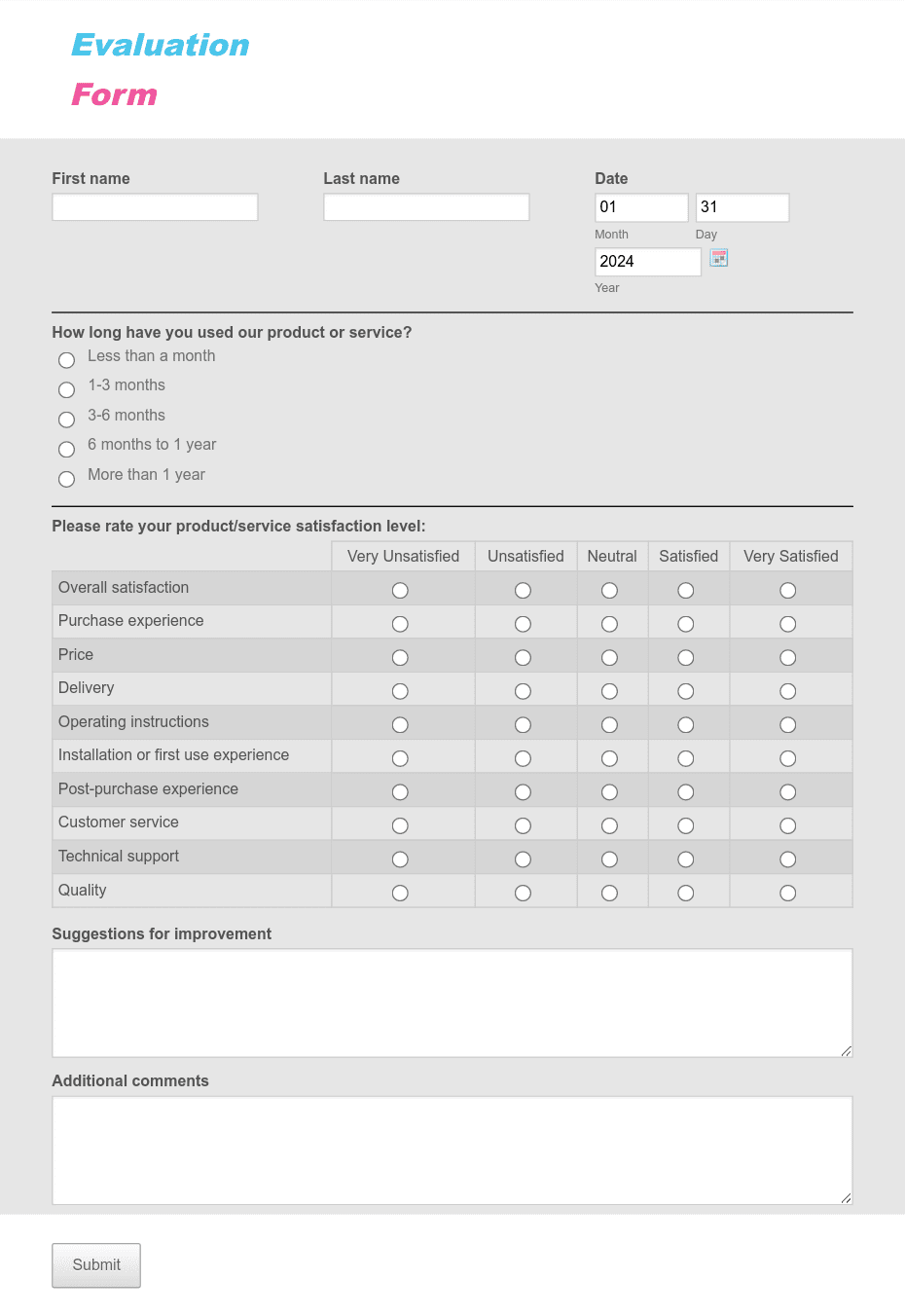Set Delivery rating to Unsatisfied
The height and width of the screenshot is (1316, 905).
(523, 691)
